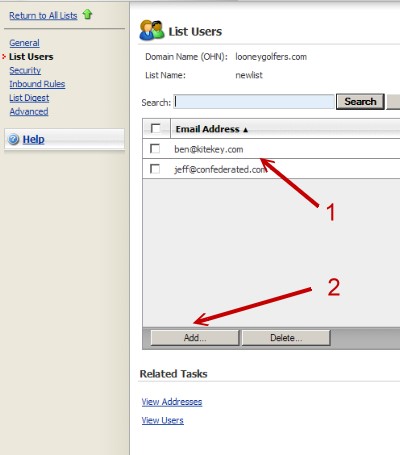Click the List Users people icon
The height and width of the screenshot is (455, 400).
tap(152, 30)
